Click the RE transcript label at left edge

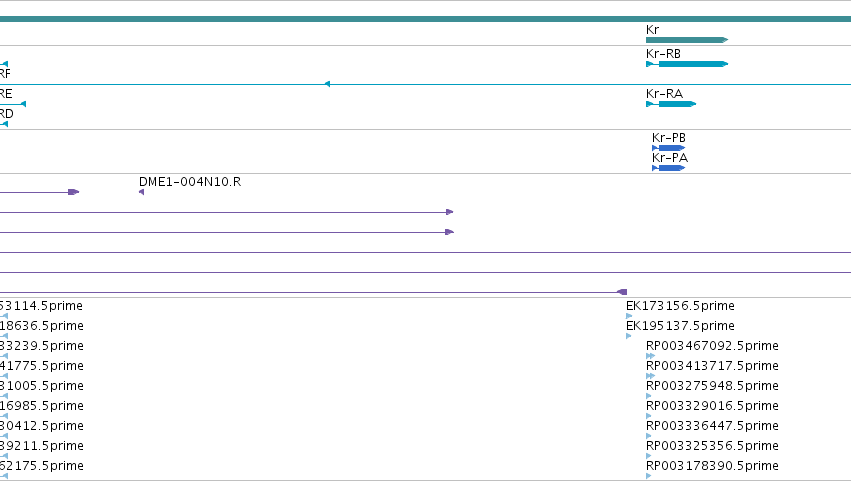coord(6,94)
